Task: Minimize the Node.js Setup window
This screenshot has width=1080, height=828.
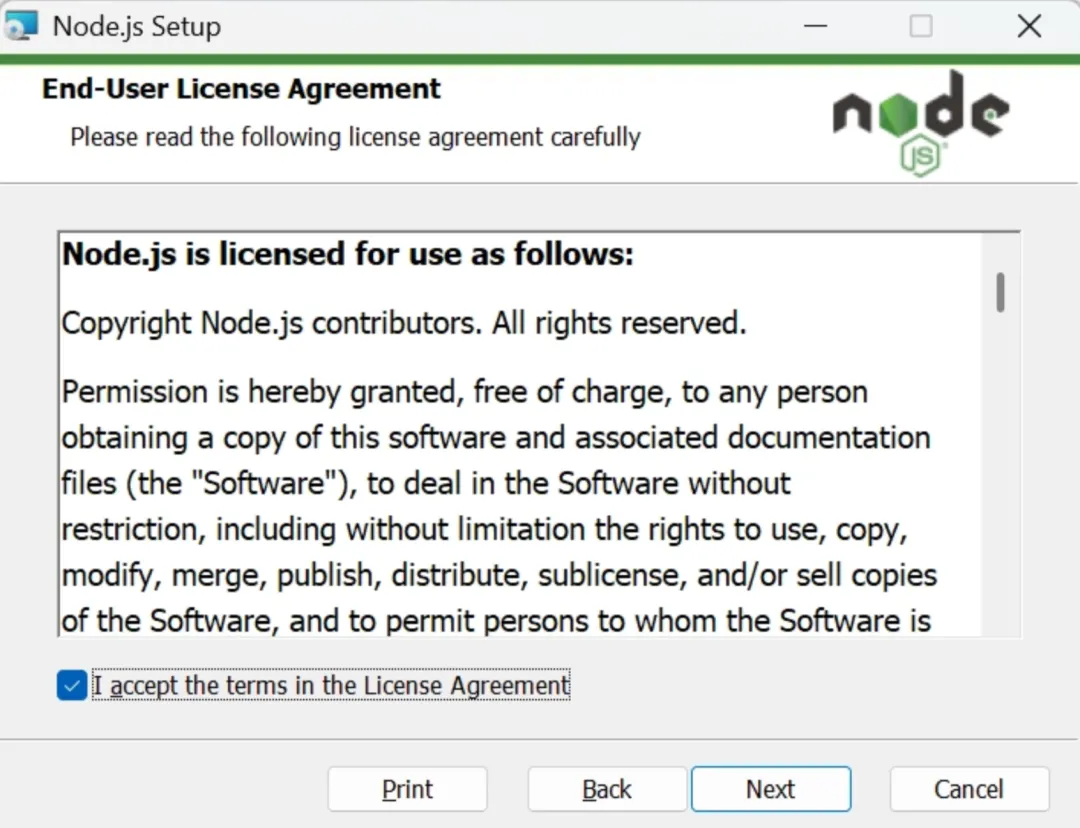Action: [815, 26]
